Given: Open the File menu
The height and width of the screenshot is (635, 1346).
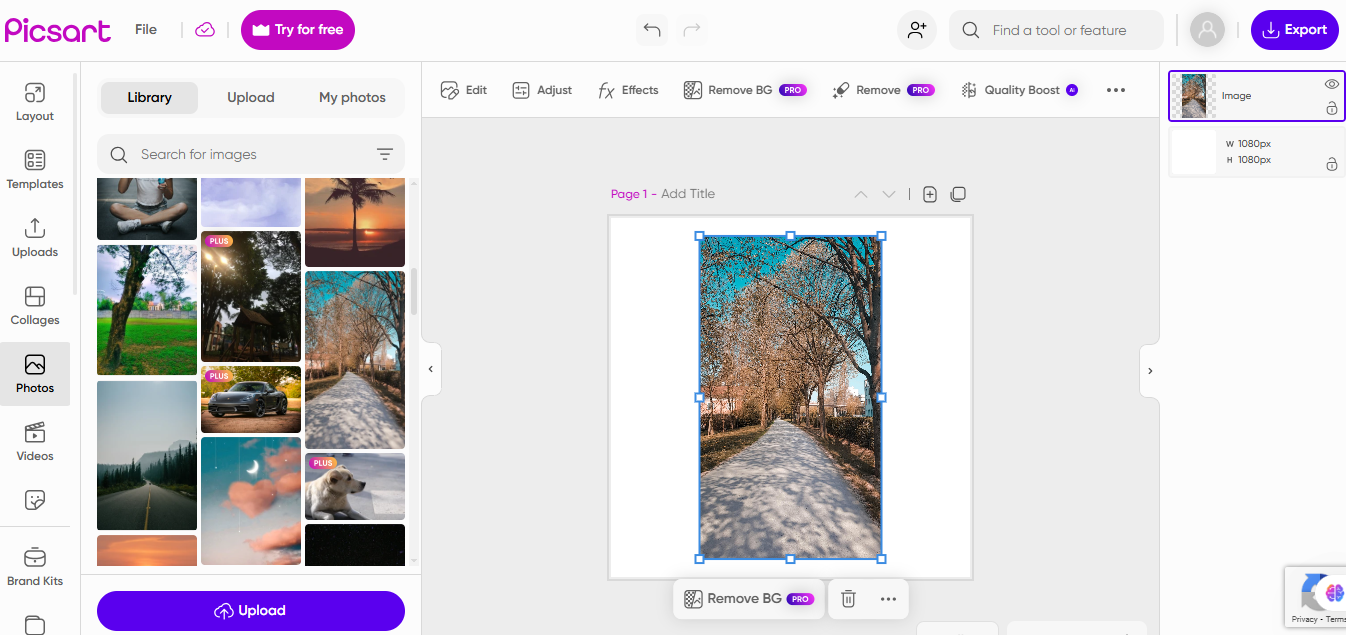Looking at the screenshot, I should 145,29.
